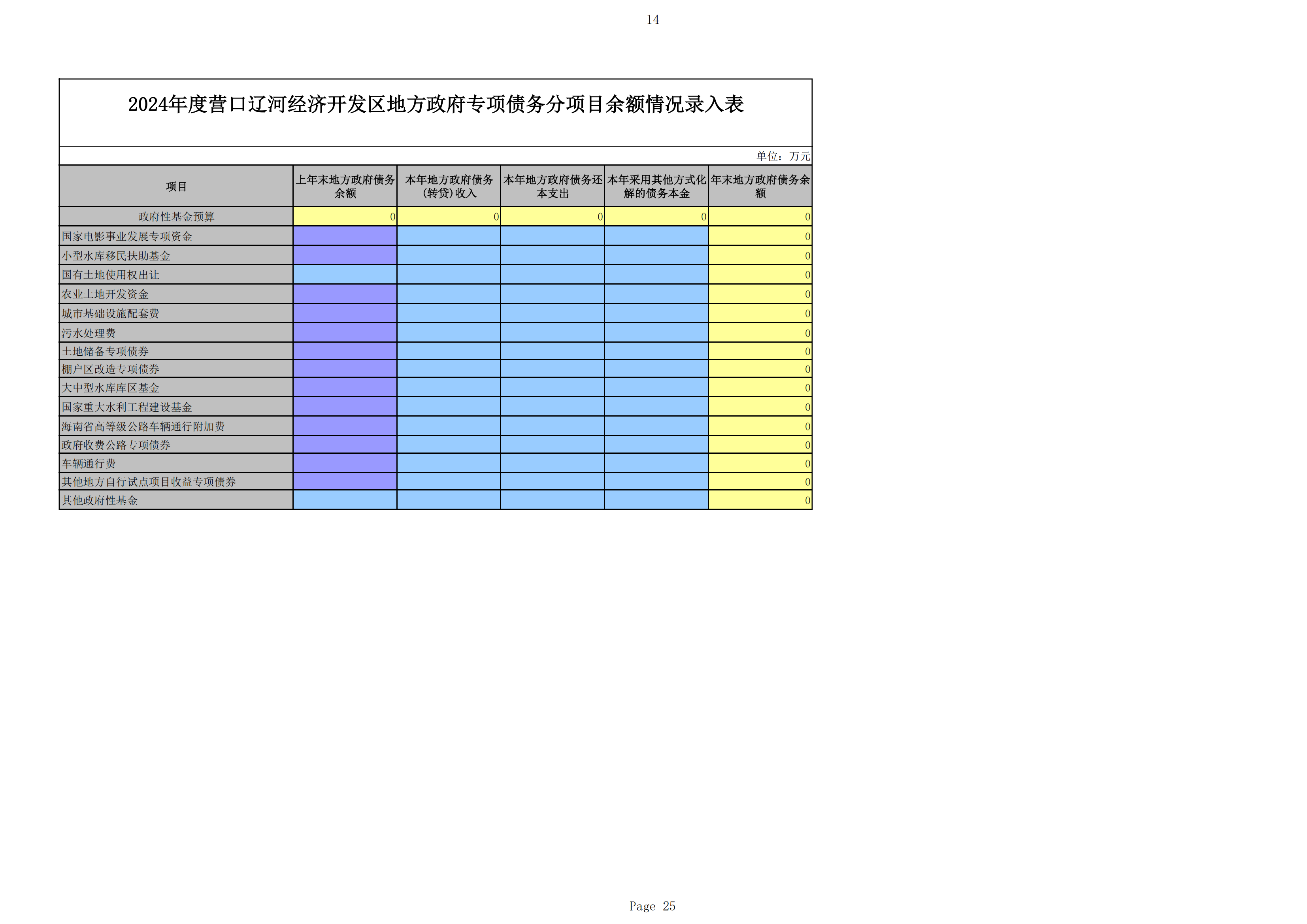
Task: Select the 本年采用其他方式化解的债务本金 header
Action: [x=656, y=186]
